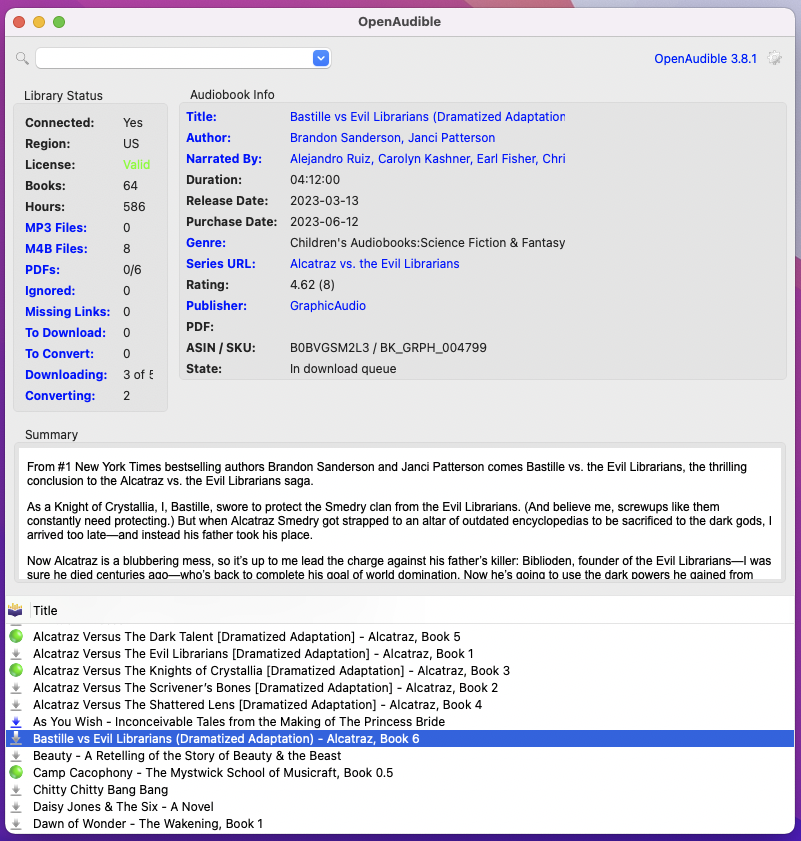The image size is (801, 841).
Task: Click download icon beside Alcatraz Versus The Evil Librarians
Action: (x=16, y=653)
